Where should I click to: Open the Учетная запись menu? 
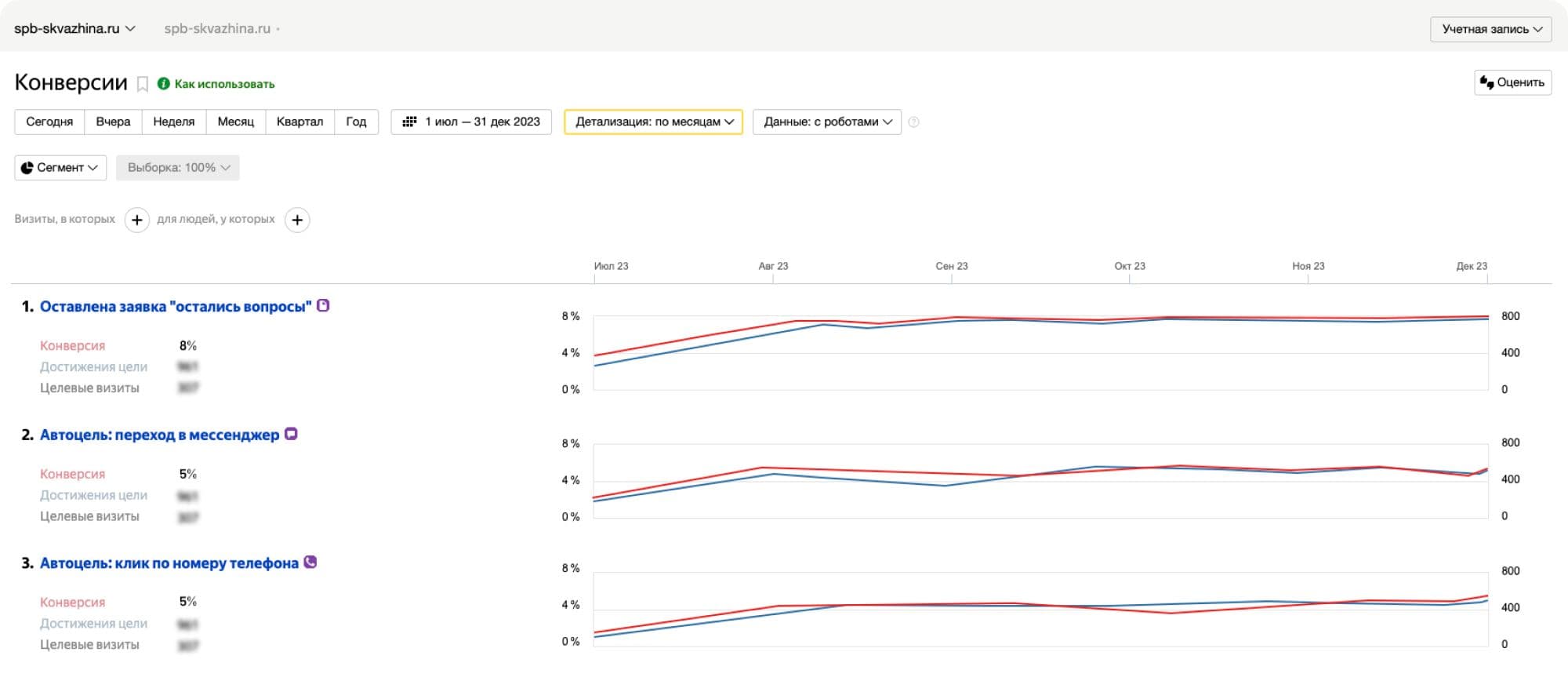(x=1490, y=29)
